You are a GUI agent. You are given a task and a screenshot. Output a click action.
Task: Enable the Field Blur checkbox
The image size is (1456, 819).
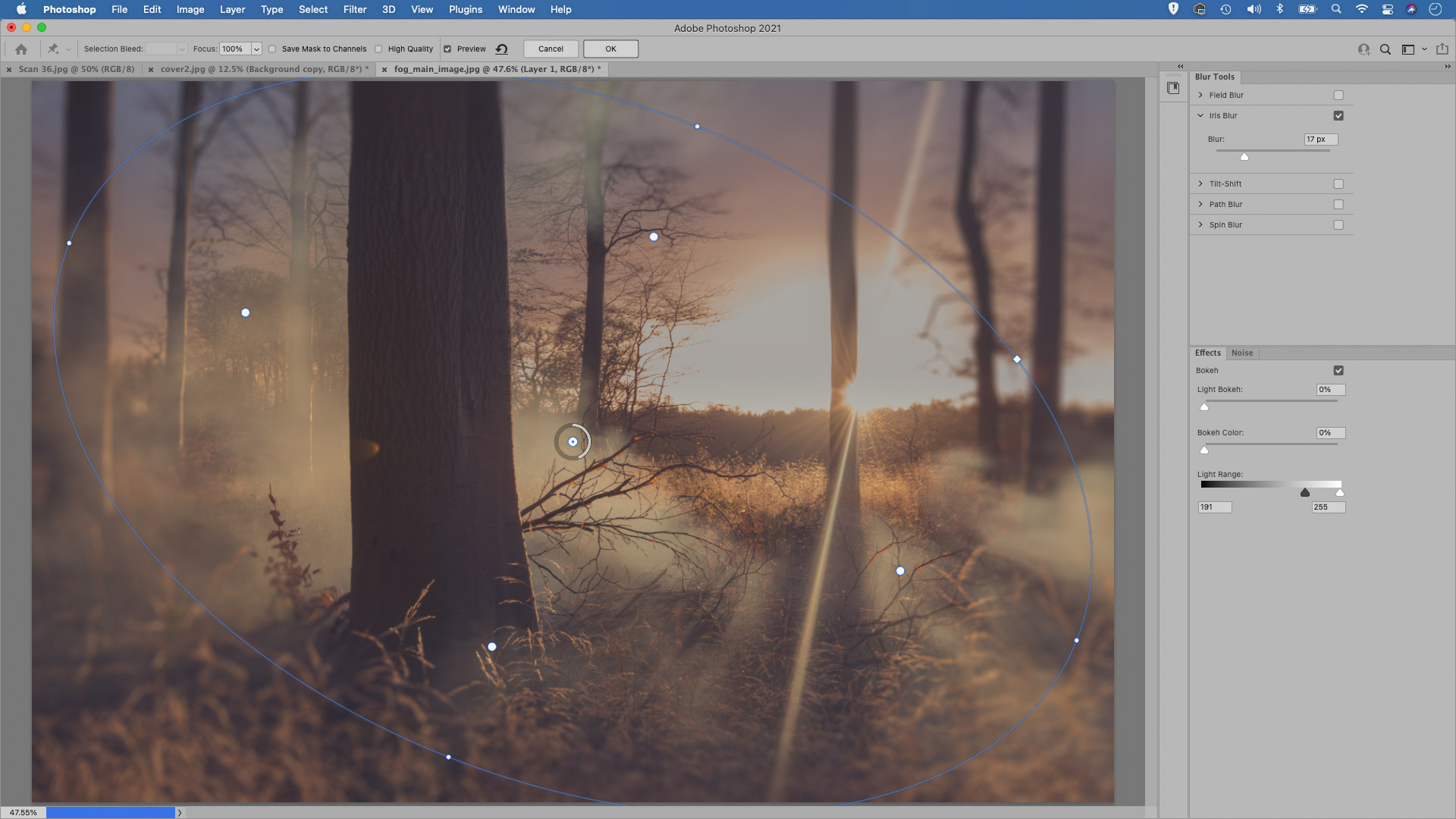[x=1338, y=96]
